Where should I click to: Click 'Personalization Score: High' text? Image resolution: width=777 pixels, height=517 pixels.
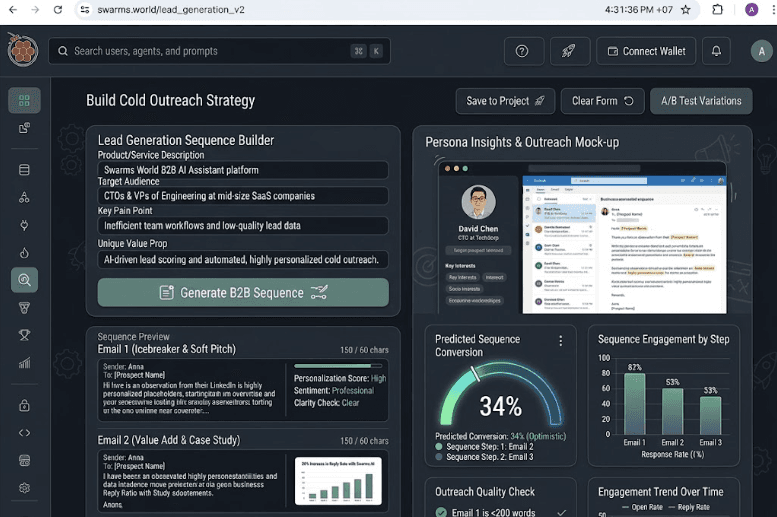point(340,378)
